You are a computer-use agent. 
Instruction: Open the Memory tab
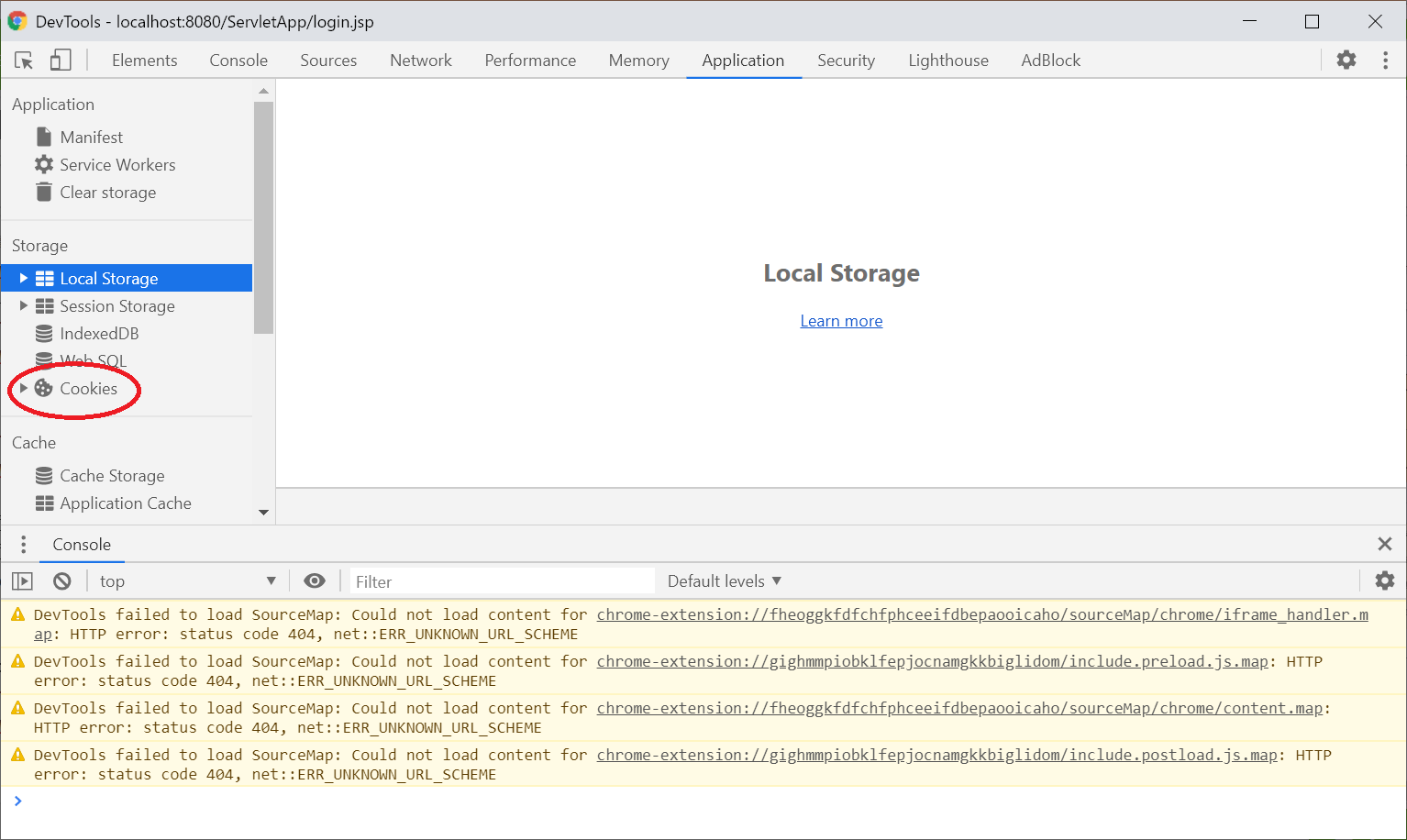pyautogui.click(x=639, y=61)
